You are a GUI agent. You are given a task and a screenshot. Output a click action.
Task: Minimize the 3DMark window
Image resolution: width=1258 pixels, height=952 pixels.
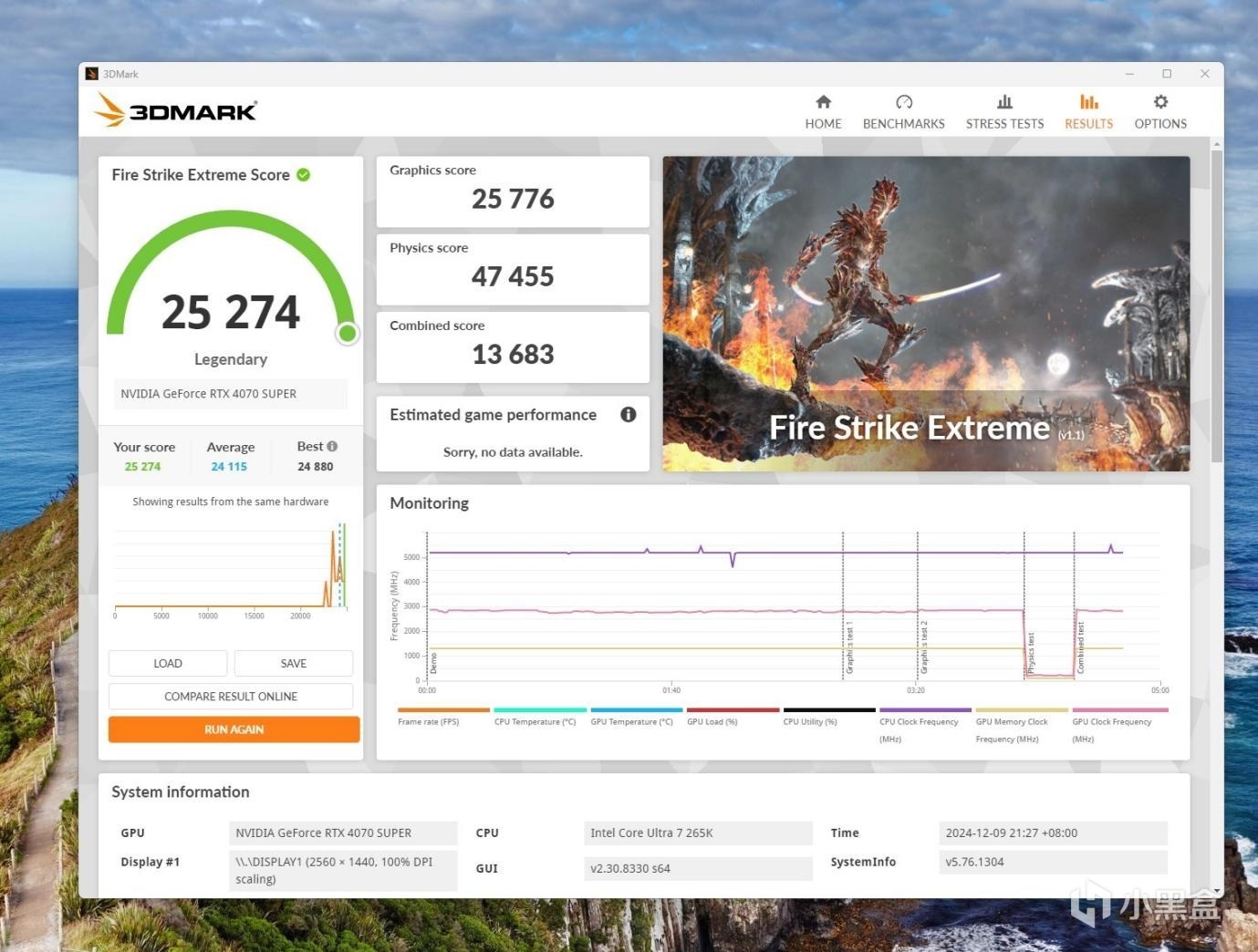point(1129,74)
